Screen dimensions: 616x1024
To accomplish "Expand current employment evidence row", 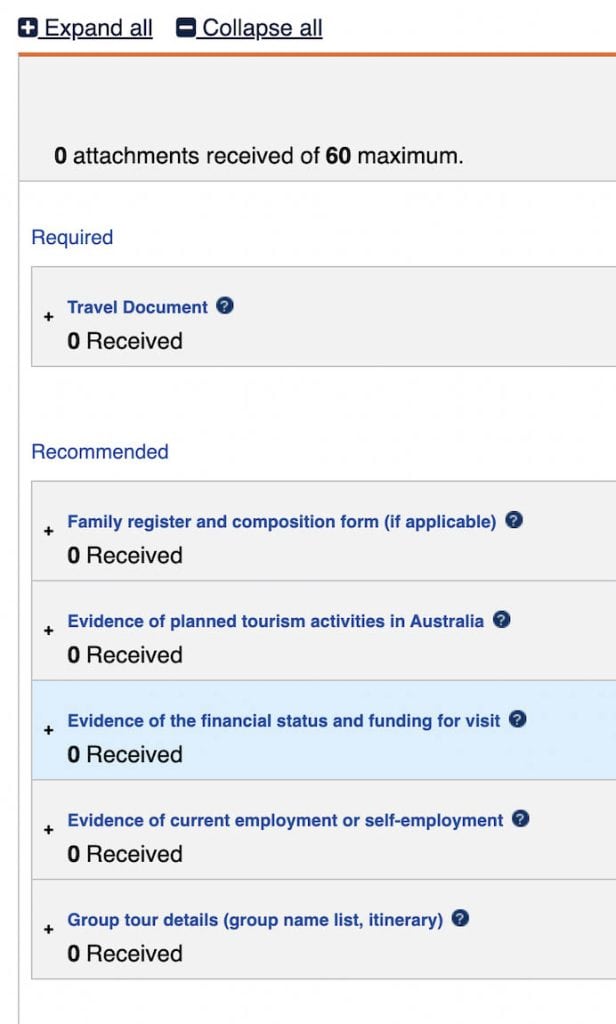I will click(x=48, y=830).
